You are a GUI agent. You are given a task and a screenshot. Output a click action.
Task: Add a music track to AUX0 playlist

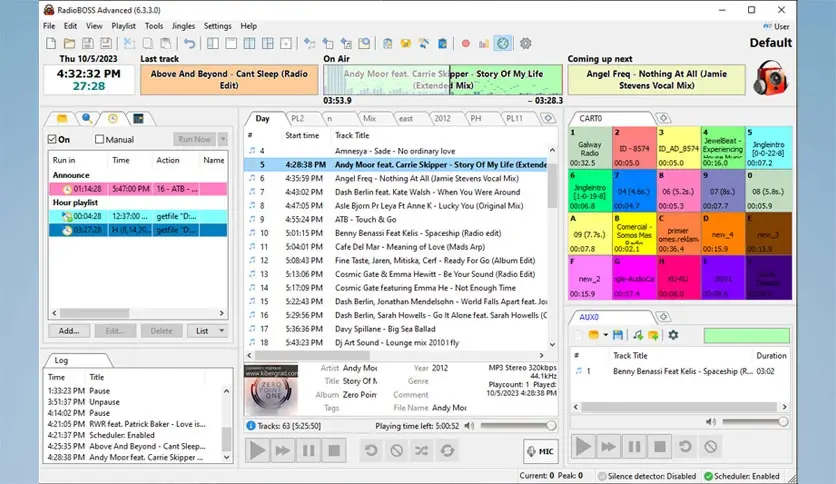638,335
